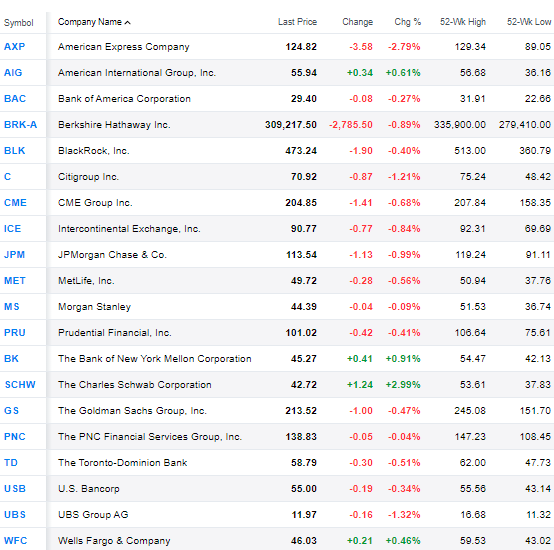Open the CME ticker link
The width and height of the screenshot is (554, 550).
pos(15,203)
